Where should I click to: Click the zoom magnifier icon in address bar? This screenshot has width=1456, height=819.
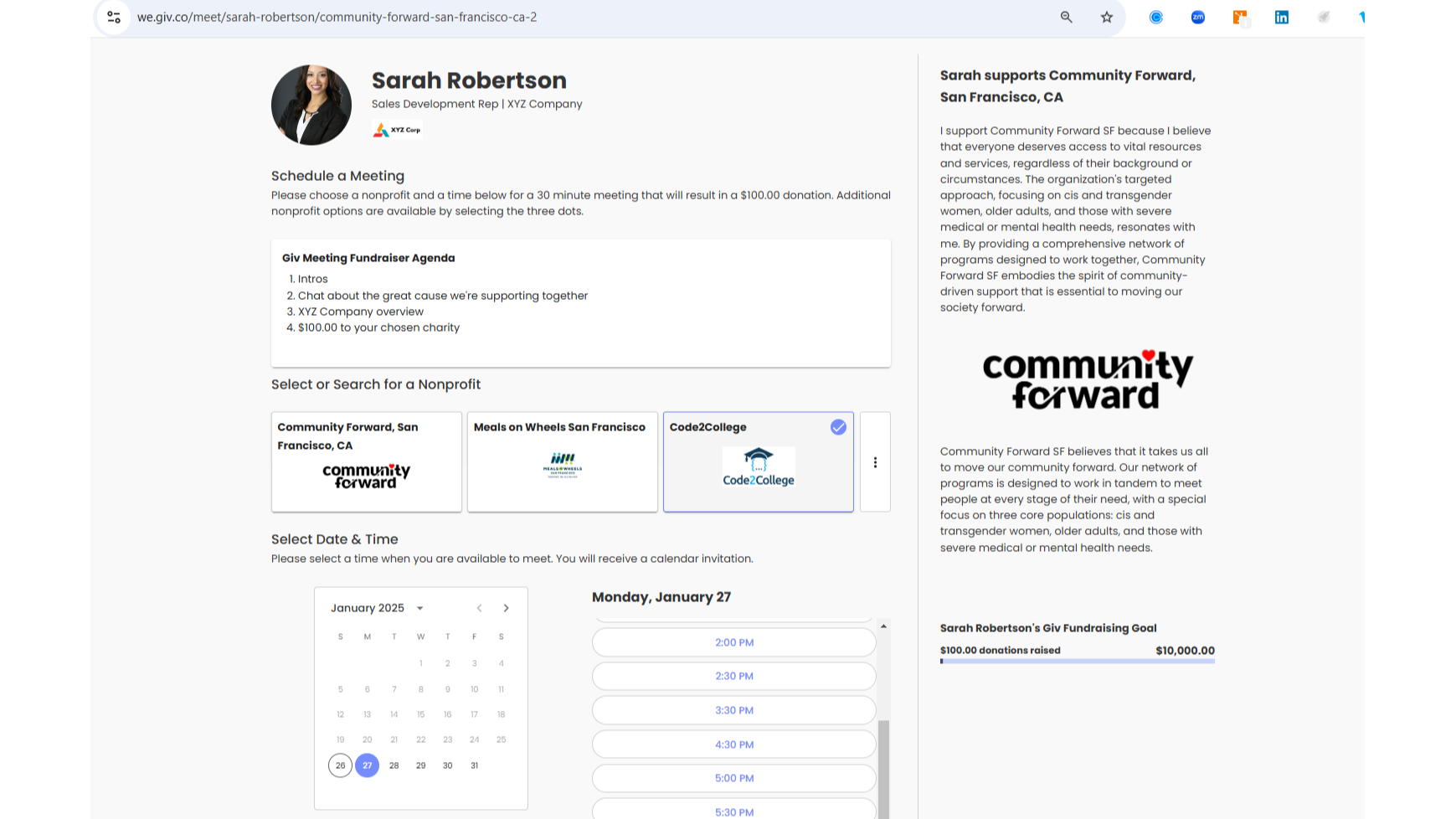(1066, 17)
